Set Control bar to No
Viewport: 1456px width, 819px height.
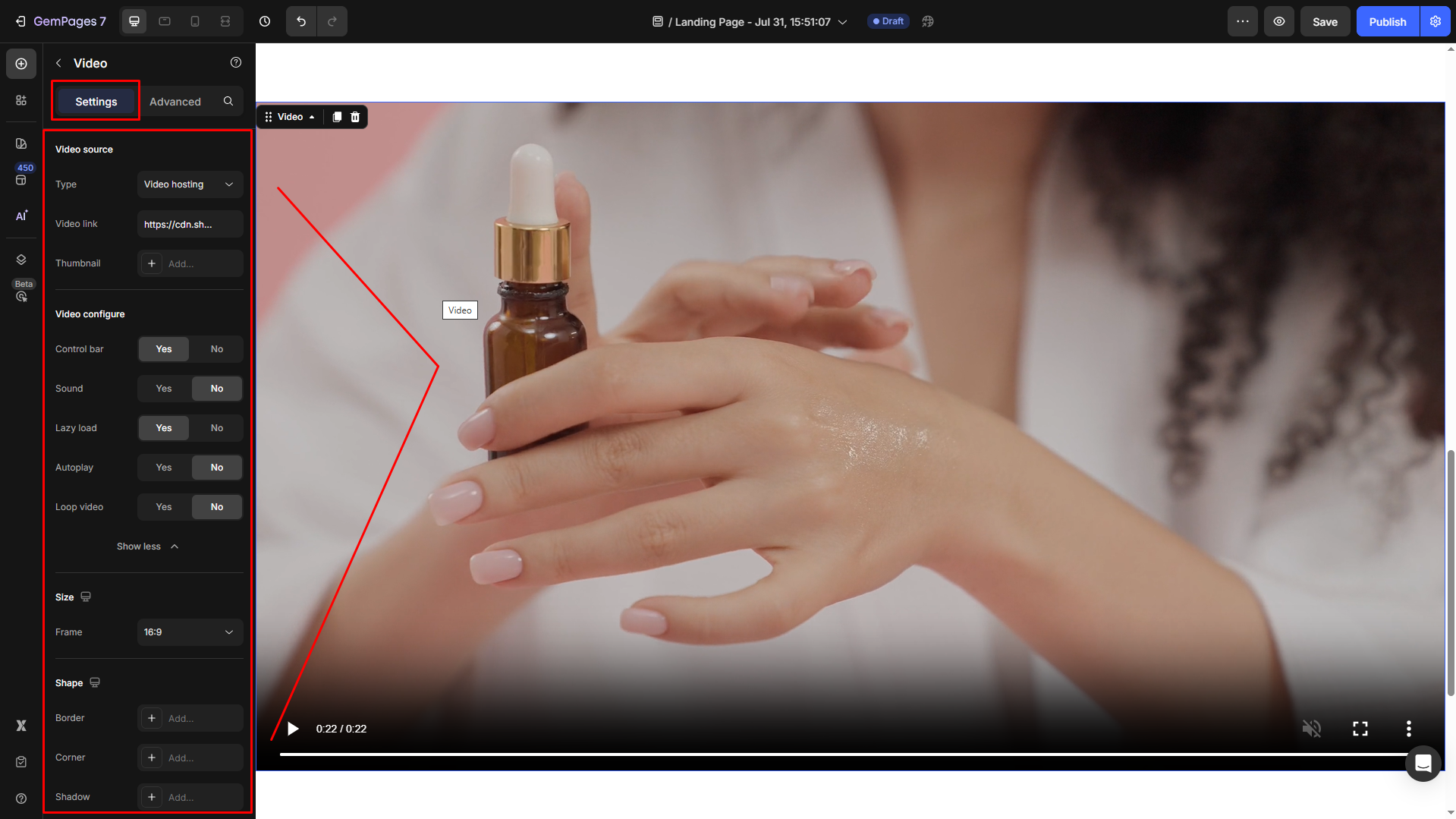[217, 349]
